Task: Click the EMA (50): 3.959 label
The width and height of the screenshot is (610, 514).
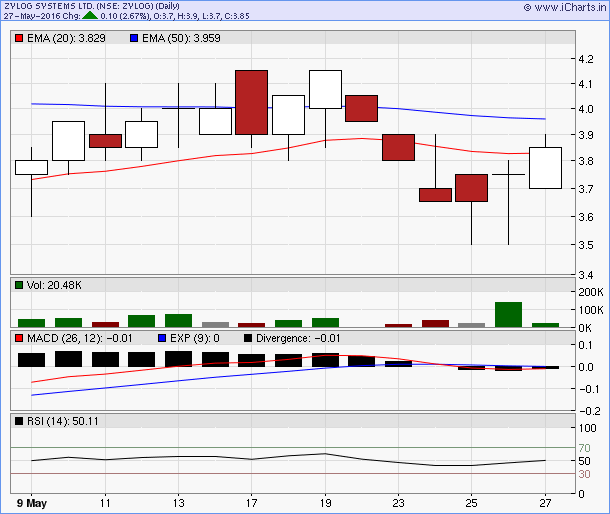Action: coord(181,38)
